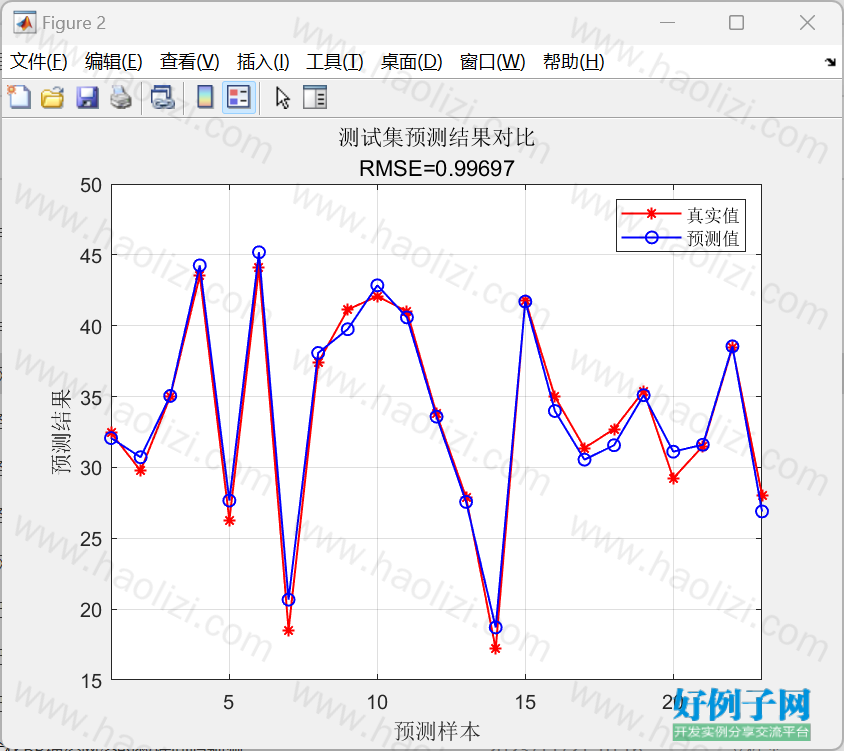Open the 编辑(E) menu
The height and width of the screenshot is (751, 844).
114,61
